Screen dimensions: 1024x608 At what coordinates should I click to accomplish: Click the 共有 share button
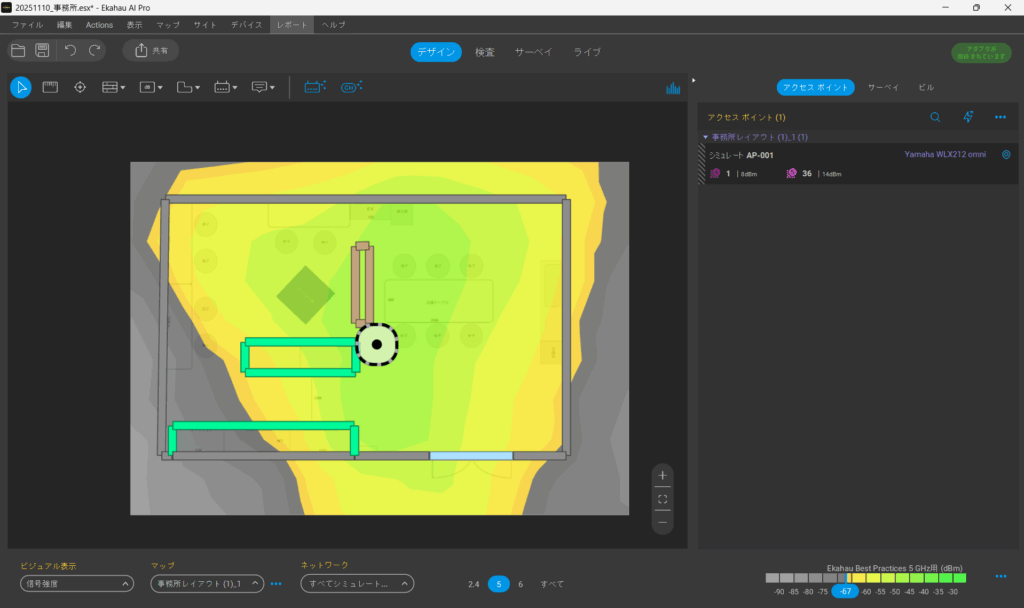pyautogui.click(x=151, y=50)
